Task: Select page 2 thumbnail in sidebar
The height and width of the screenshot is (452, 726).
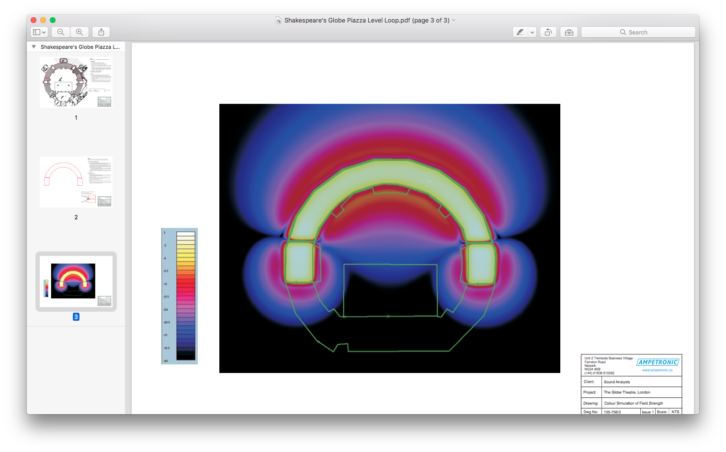Action: click(76, 182)
